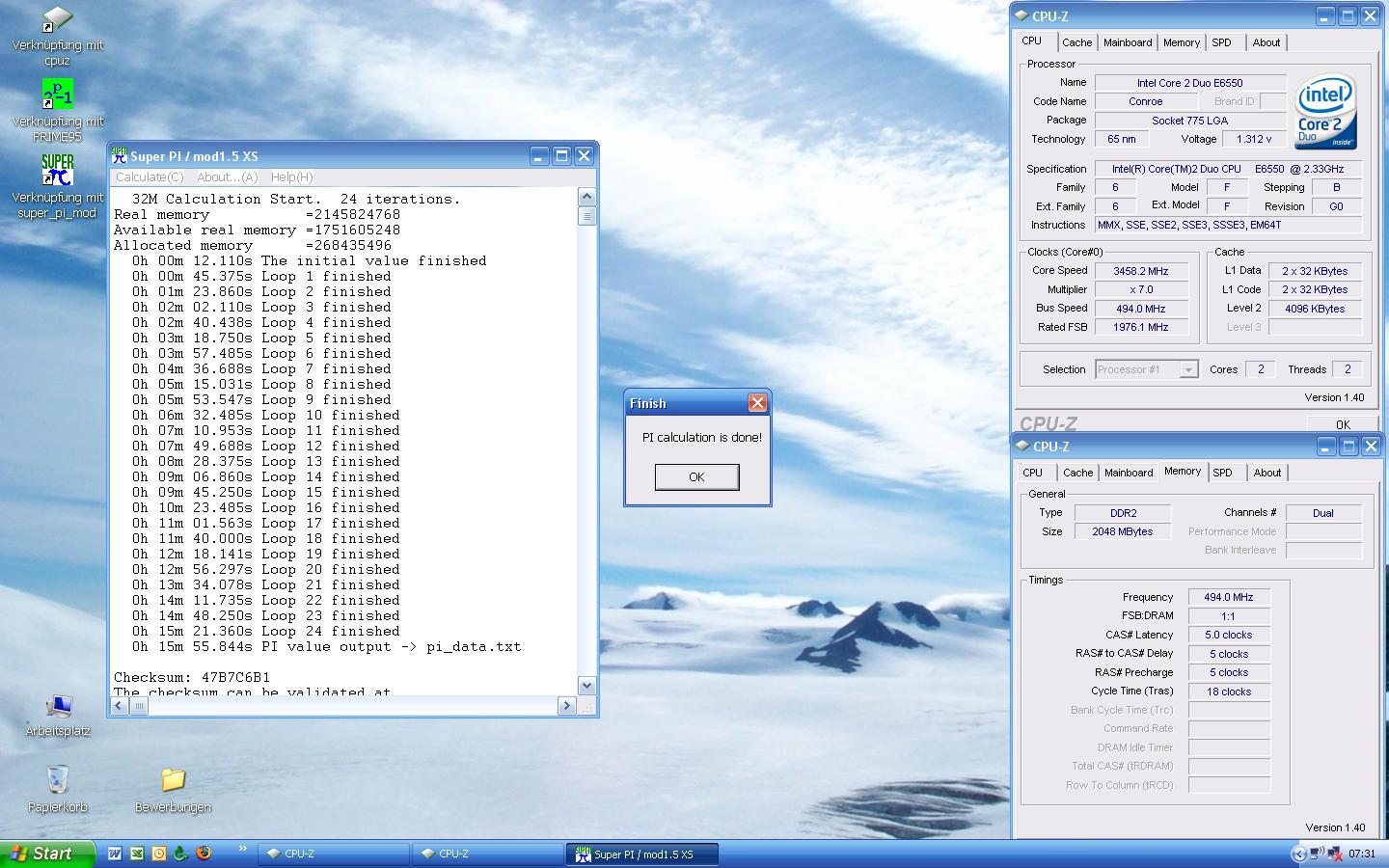The image size is (1389, 868).
Task: Launch Excel from the quick launch bar
Action: pos(137,854)
